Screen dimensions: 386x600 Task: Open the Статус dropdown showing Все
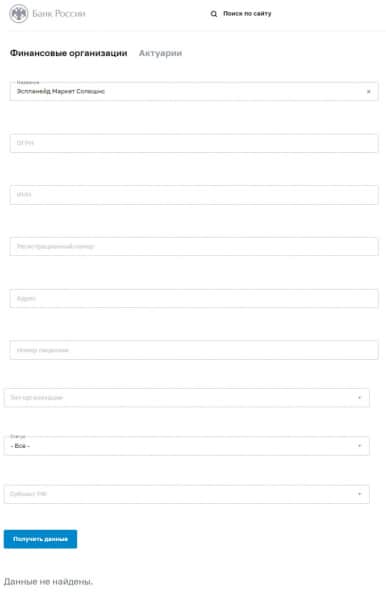(187, 446)
